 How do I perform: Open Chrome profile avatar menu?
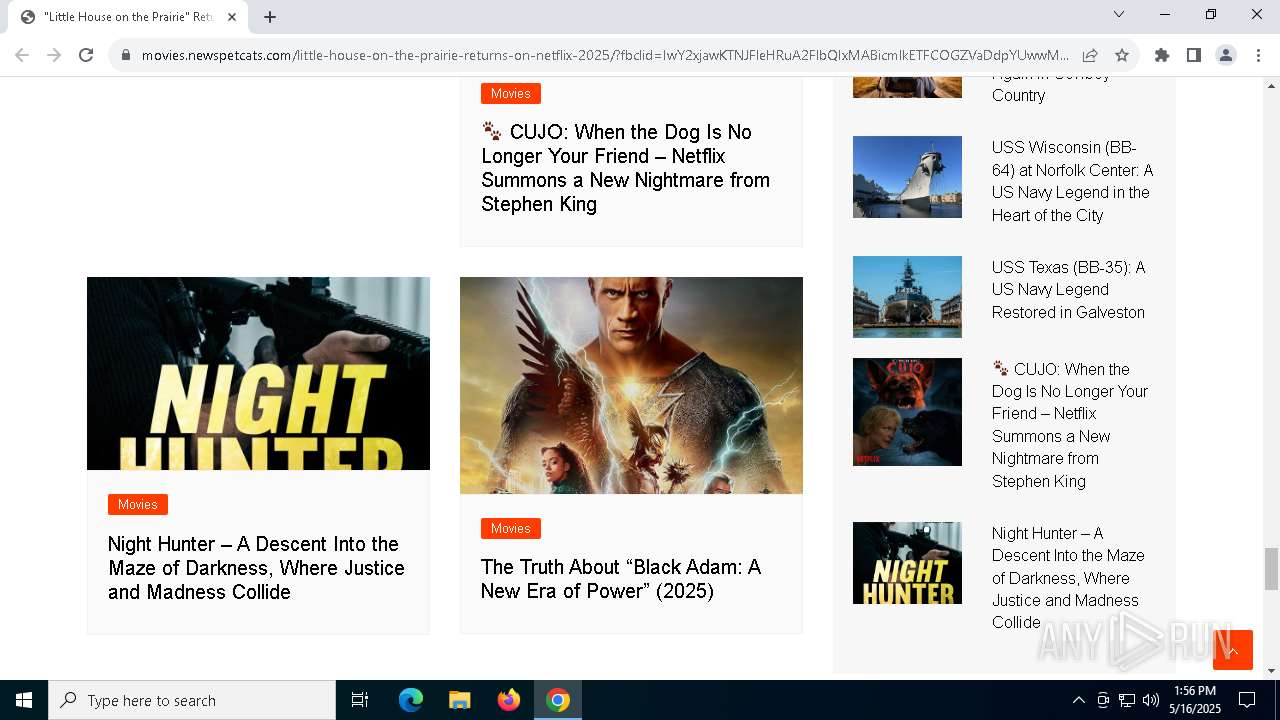pos(1226,55)
